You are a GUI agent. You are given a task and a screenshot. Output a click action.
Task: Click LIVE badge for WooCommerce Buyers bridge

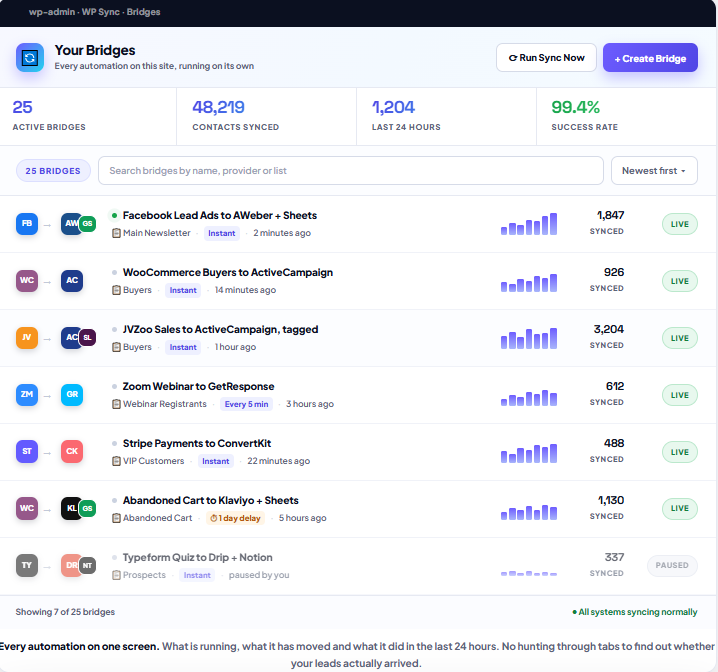point(680,281)
